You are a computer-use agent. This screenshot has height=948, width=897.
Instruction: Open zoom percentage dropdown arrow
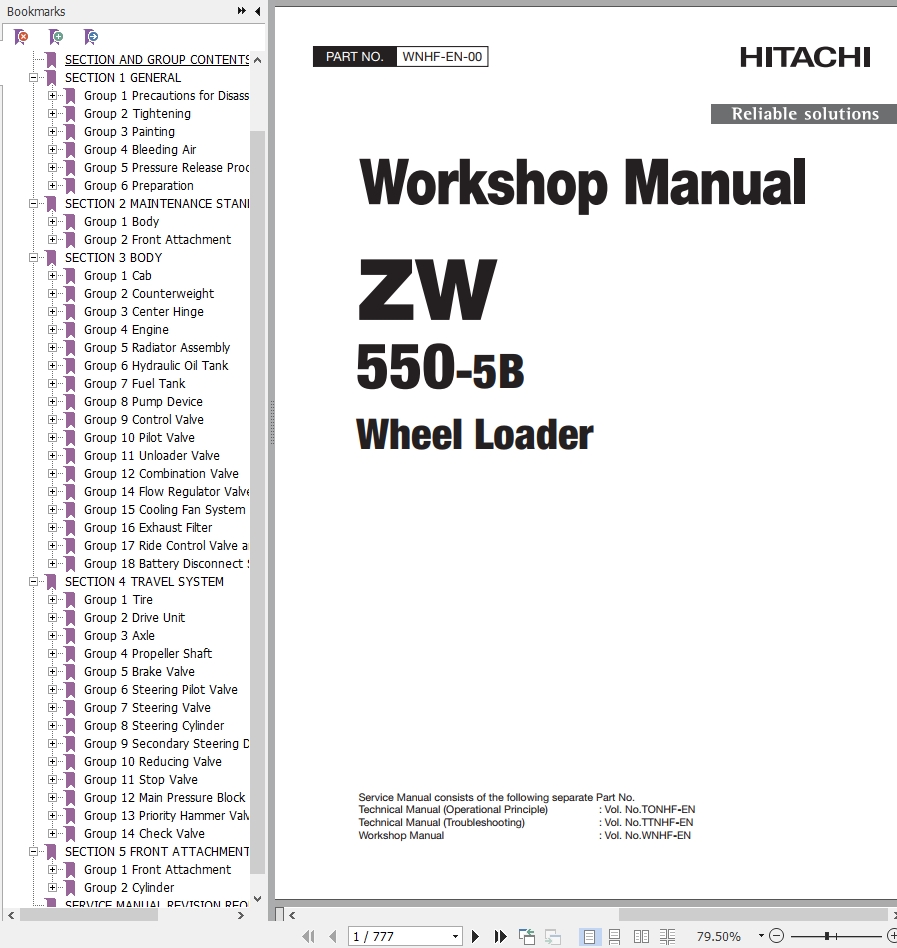(761, 936)
